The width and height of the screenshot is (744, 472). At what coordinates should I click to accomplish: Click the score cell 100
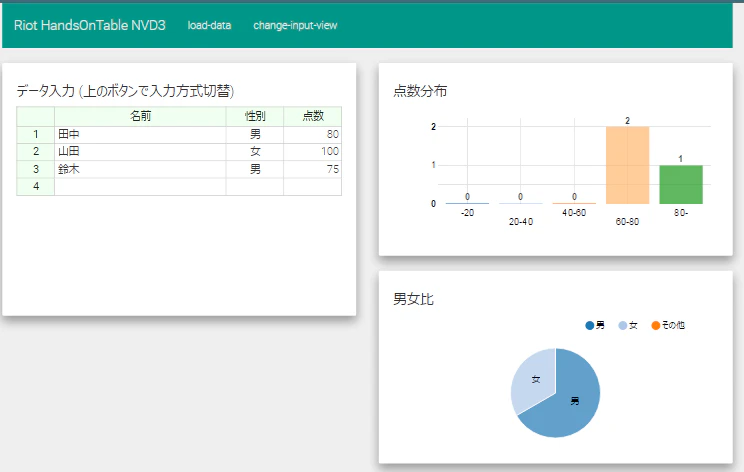click(313, 152)
